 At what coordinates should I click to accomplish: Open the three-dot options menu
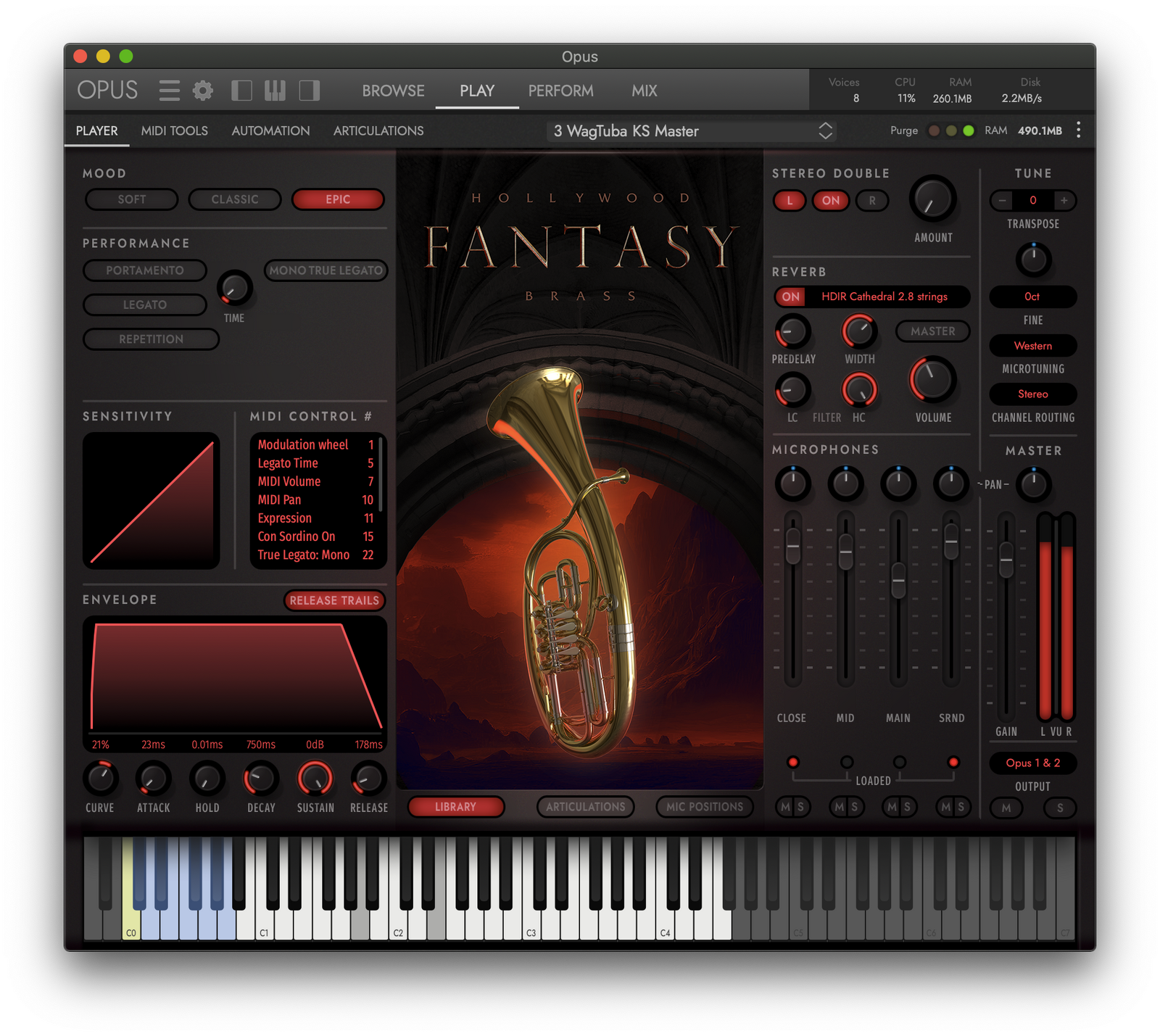[1079, 130]
